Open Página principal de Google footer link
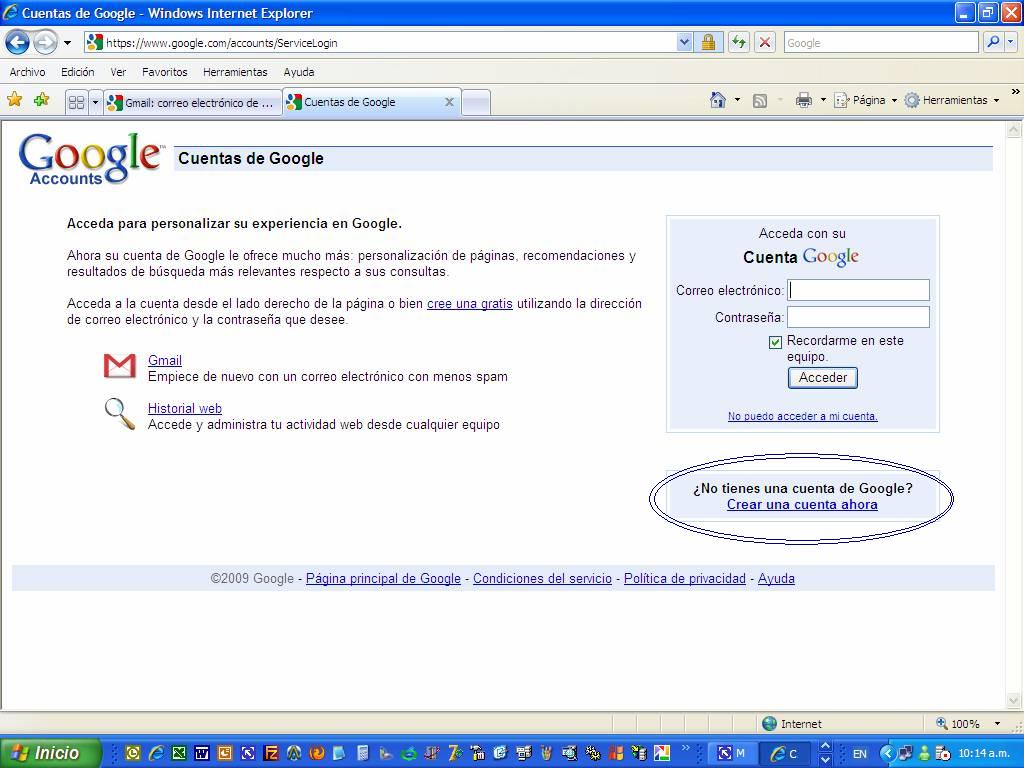This screenshot has width=1024, height=768. click(x=383, y=579)
